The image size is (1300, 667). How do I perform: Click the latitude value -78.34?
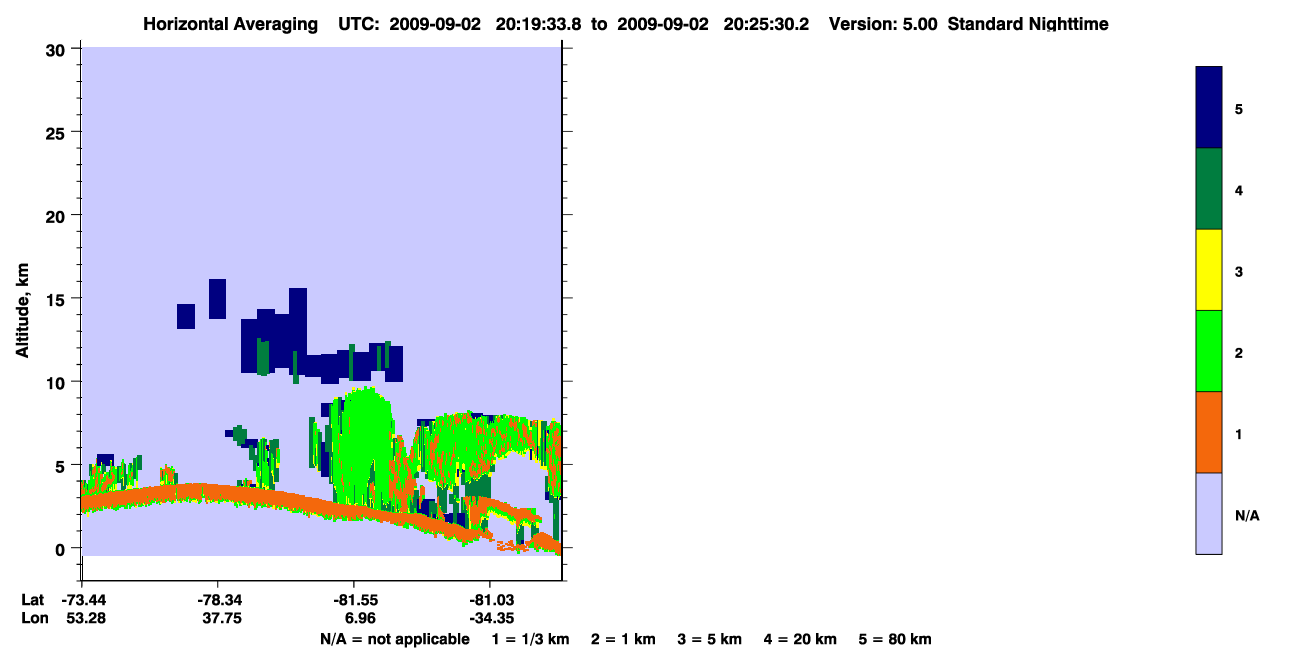tap(218, 600)
